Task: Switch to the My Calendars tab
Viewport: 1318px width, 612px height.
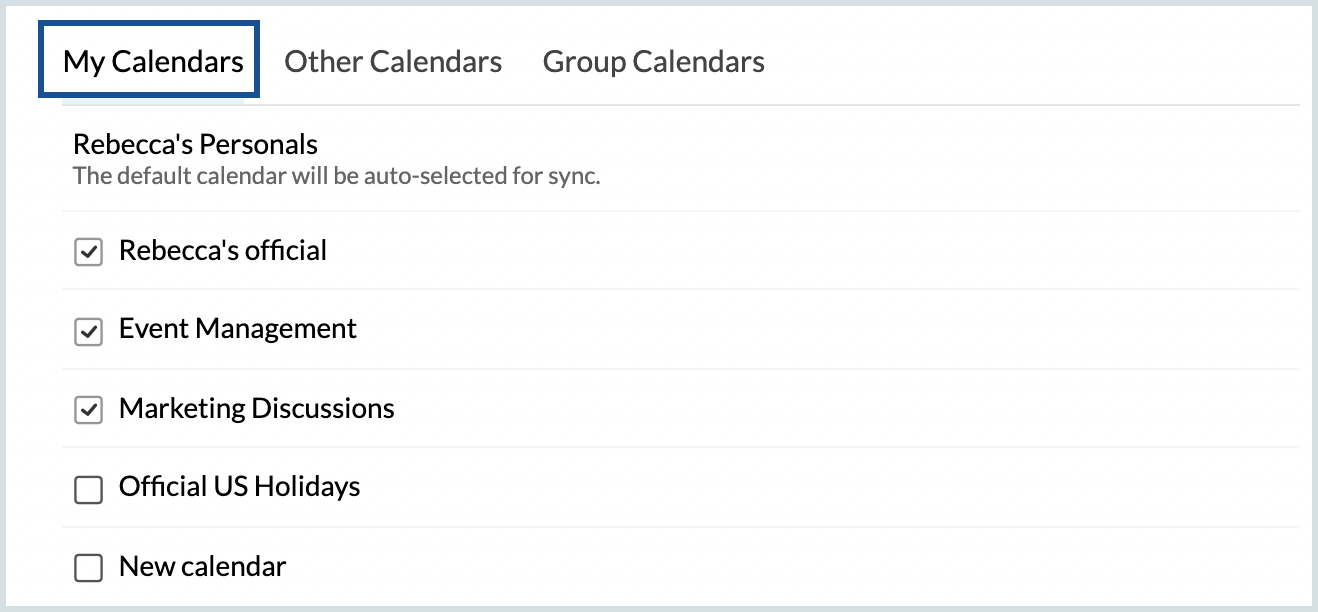Action: point(153,62)
